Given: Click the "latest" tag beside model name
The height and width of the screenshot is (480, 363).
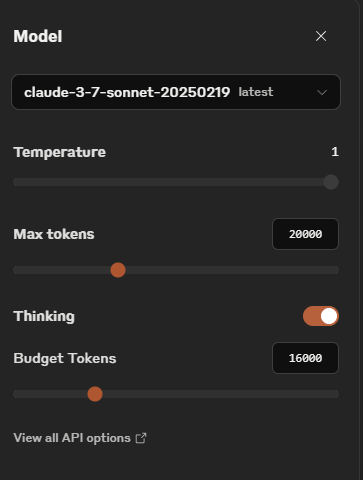Looking at the screenshot, I should 256,92.
